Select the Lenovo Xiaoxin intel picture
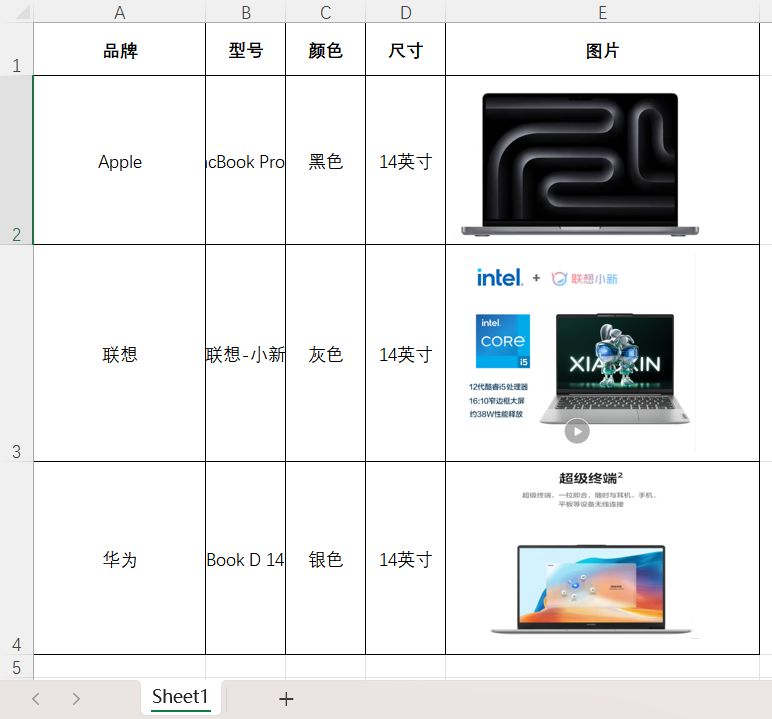The image size is (772, 719). click(577, 353)
